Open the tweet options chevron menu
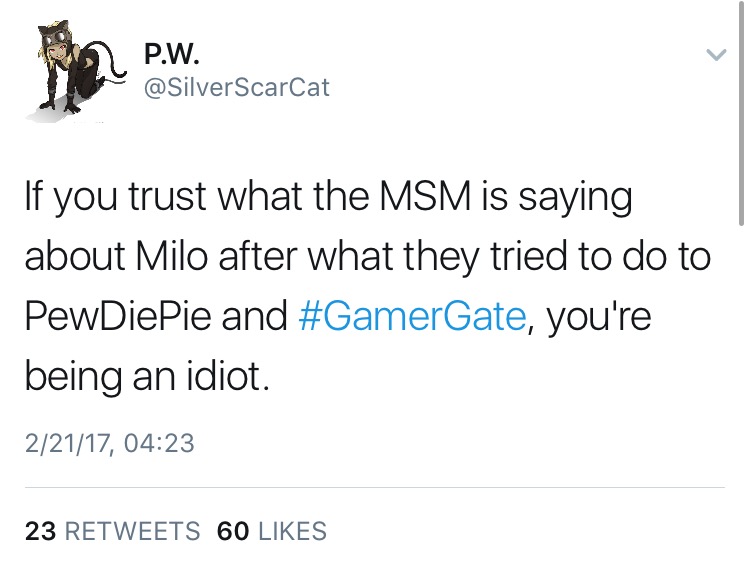This screenshot has height=566, width=750. pos(714,57)
